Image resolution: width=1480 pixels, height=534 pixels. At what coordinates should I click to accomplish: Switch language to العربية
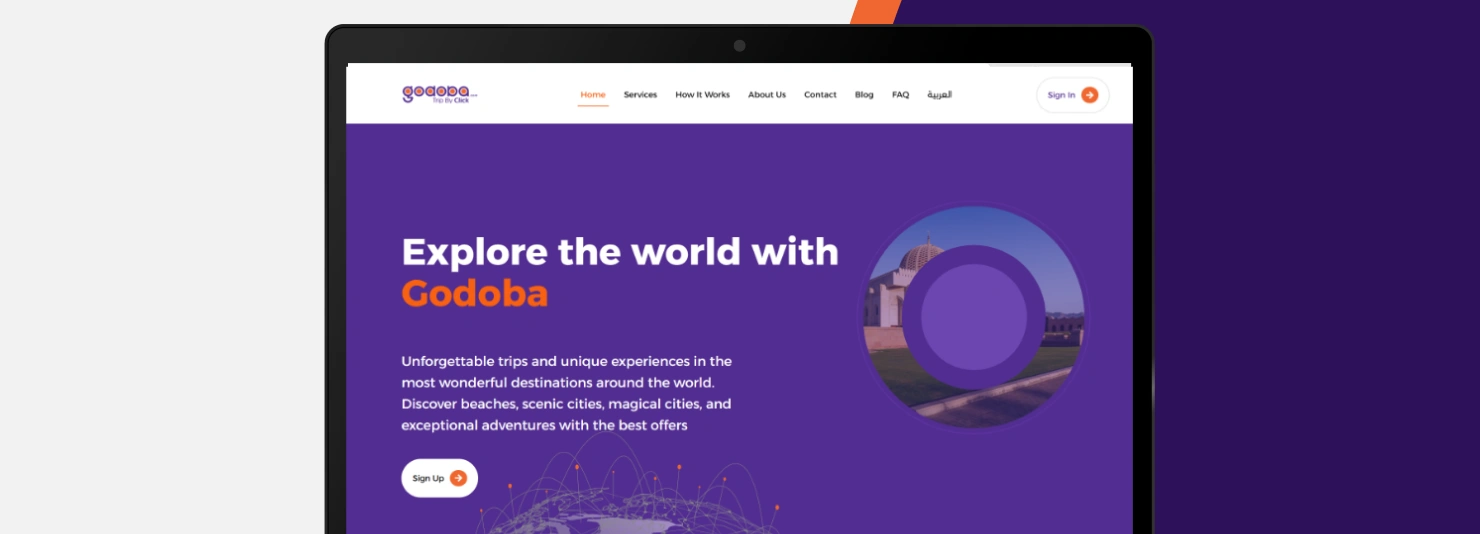939,95
